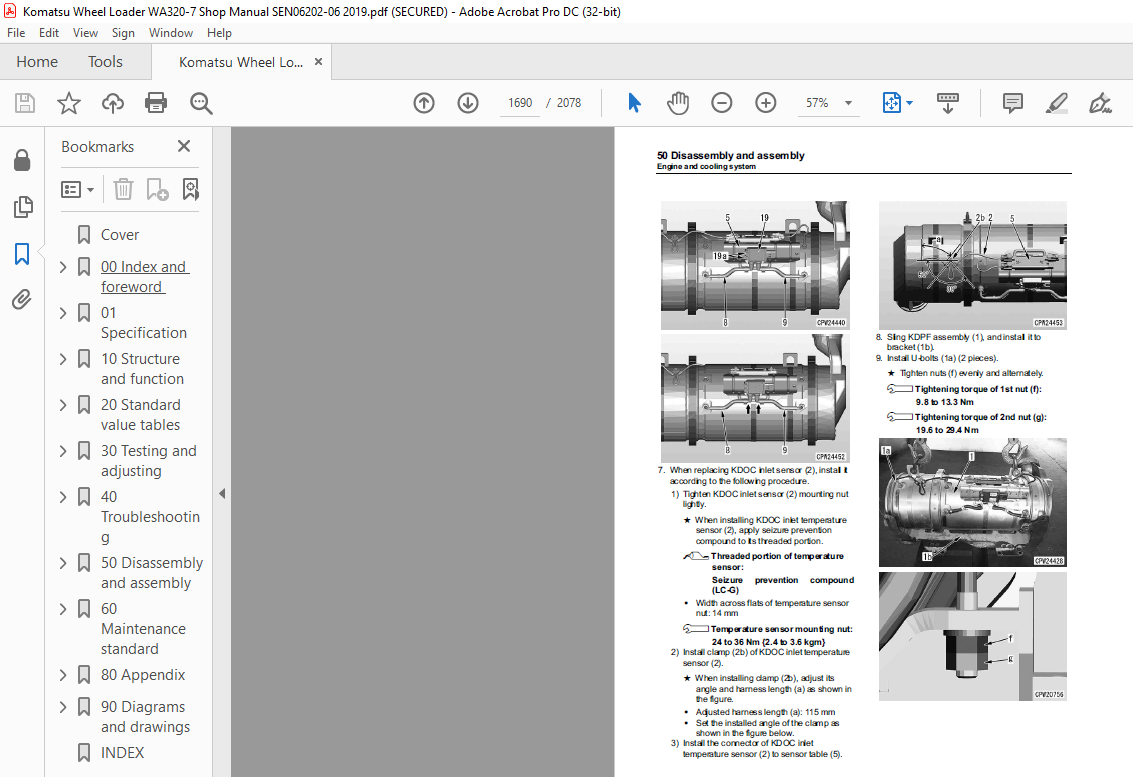Expand 50 Disassembly and assembly bookmark
This screenshot has width=1133, height=777.
click(x=63, y=563)
